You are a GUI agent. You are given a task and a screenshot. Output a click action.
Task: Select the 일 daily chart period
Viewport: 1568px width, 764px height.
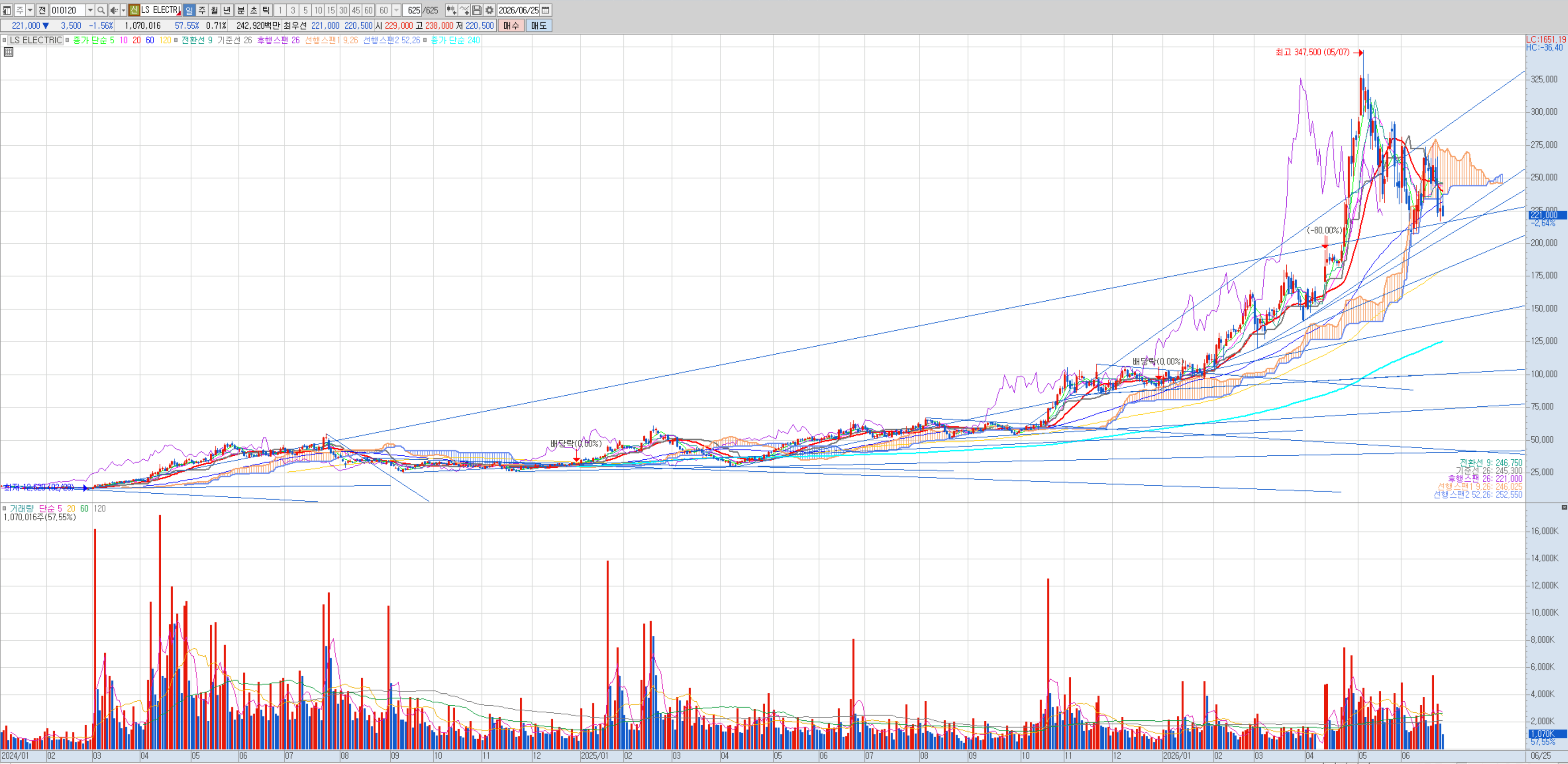point(189,10)
